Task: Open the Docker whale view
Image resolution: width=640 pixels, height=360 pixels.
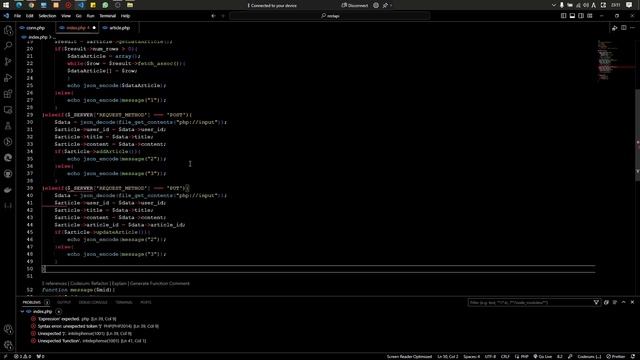Action: pyautogui.click(x=8, y=190)
